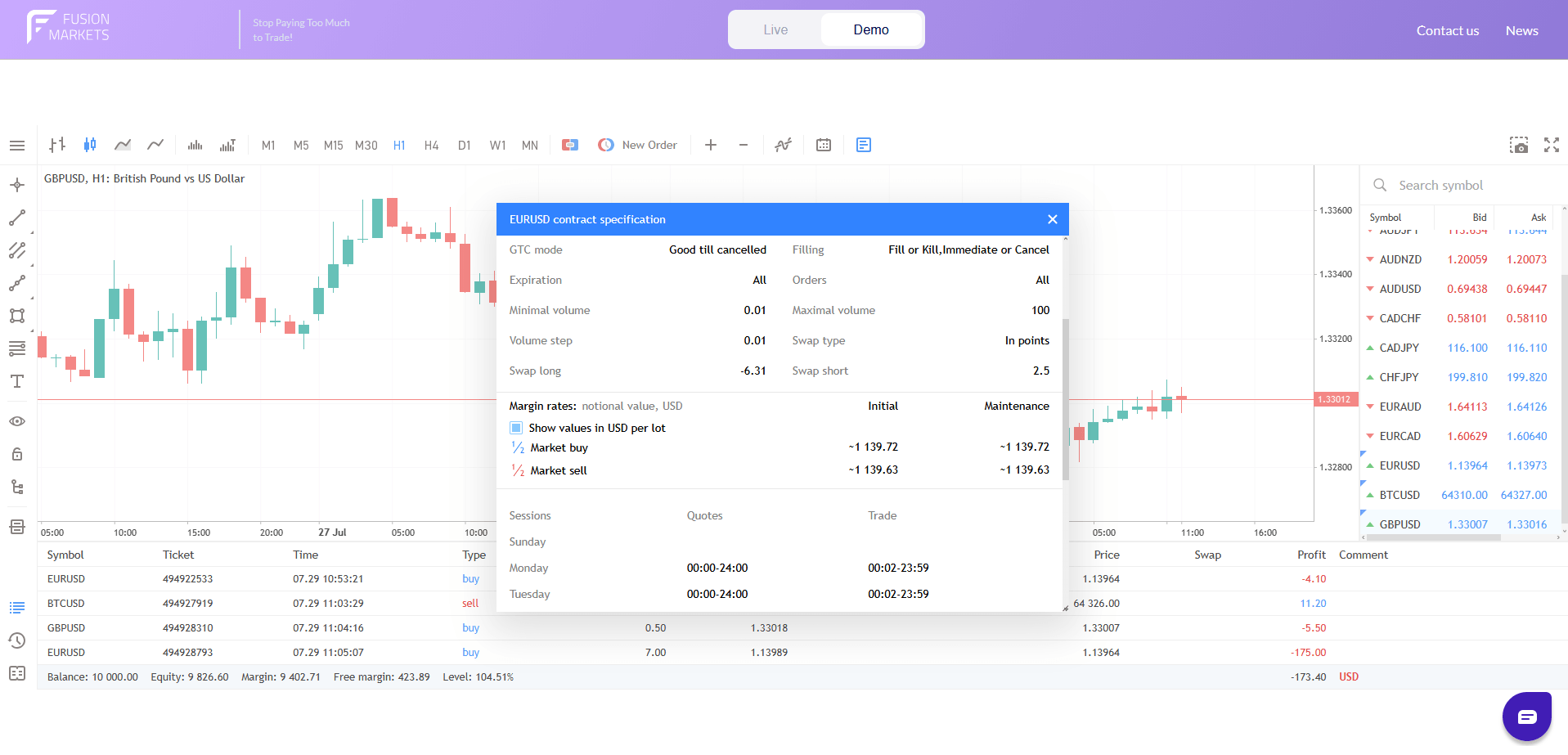
Task: Sort positions by the Profit column
Action: pos(1311,555)
